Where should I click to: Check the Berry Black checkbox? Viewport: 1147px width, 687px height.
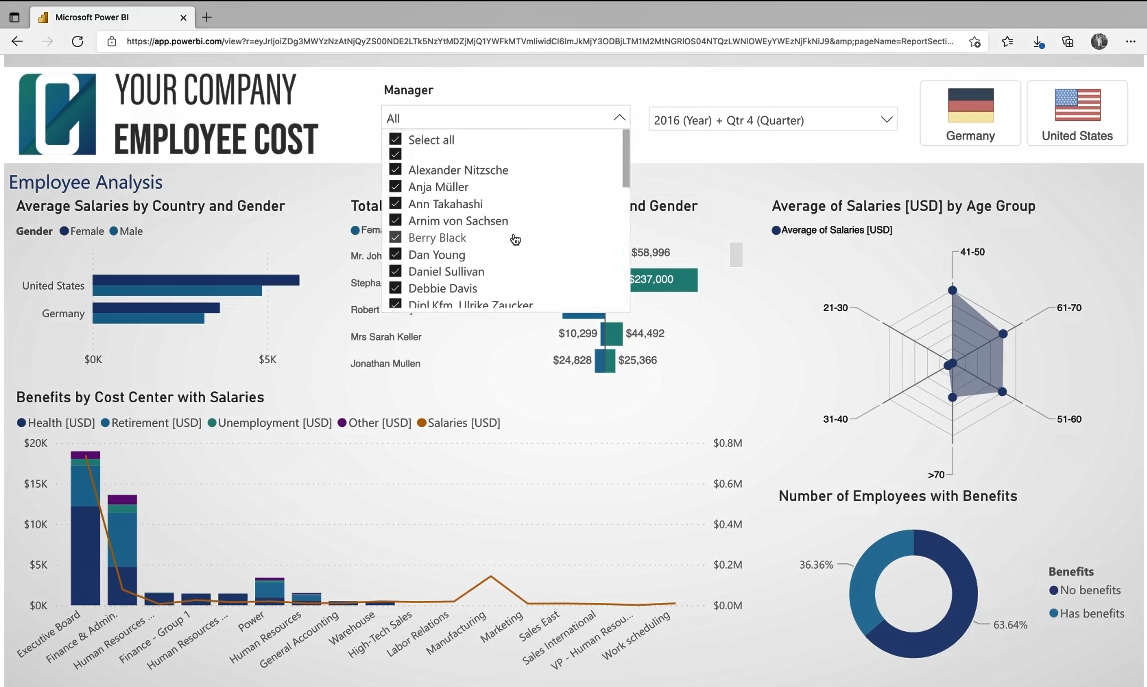tap(395, 237)
